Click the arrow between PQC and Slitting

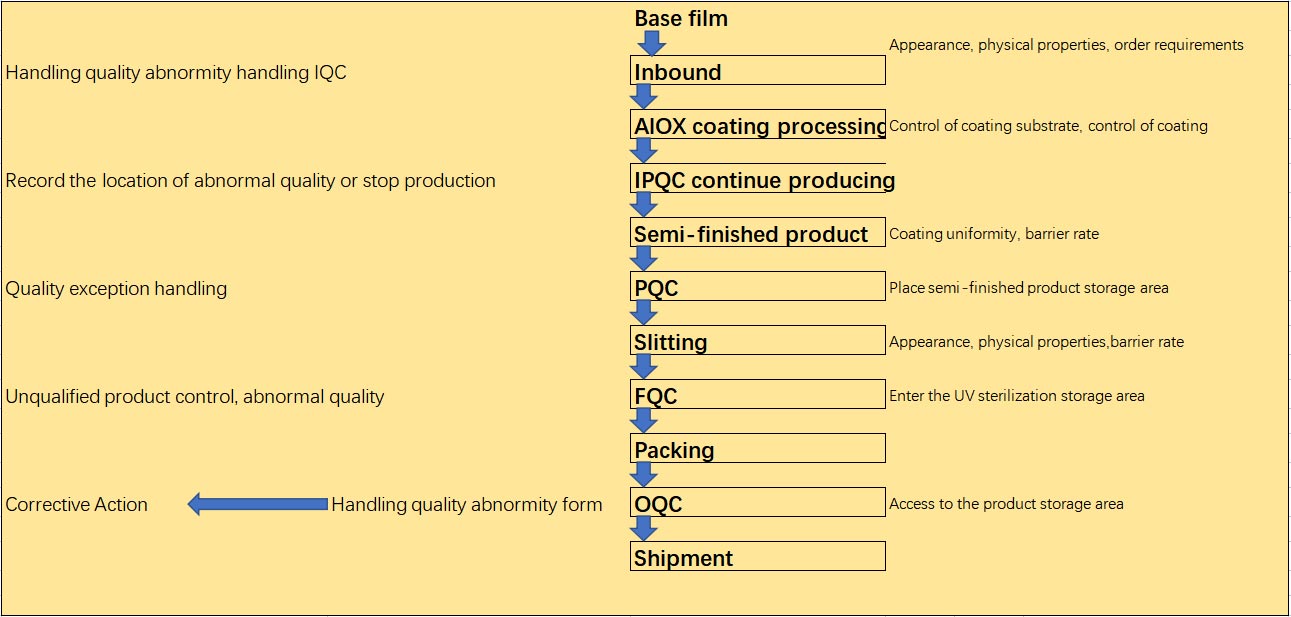(644, 312)
